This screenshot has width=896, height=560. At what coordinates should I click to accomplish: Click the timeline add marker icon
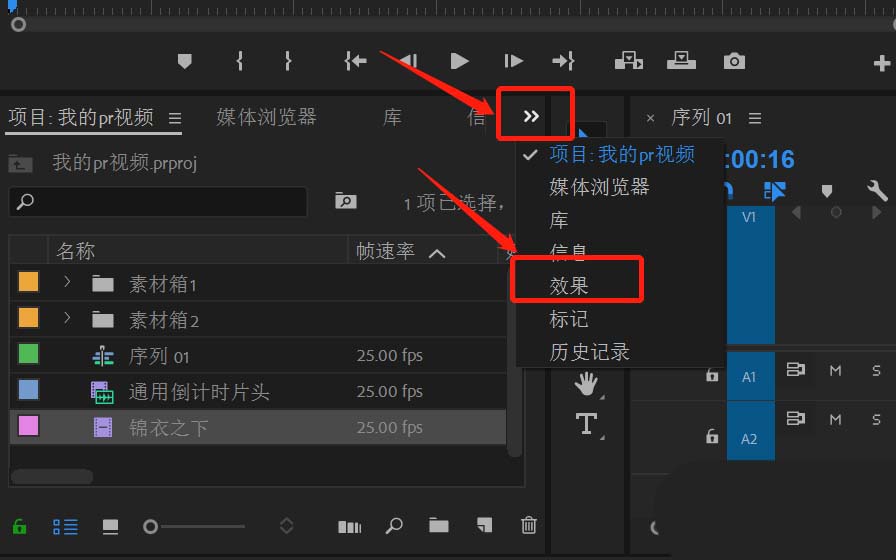pos(827,191)
